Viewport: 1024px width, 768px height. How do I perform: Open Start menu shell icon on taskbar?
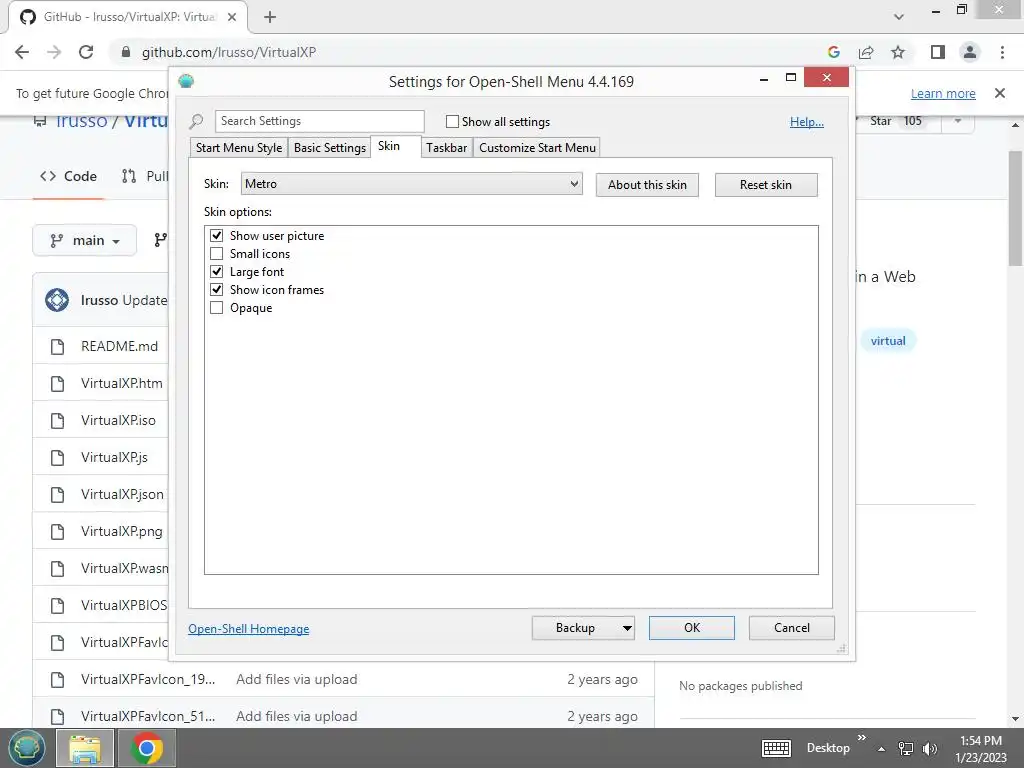coord(26,748)
